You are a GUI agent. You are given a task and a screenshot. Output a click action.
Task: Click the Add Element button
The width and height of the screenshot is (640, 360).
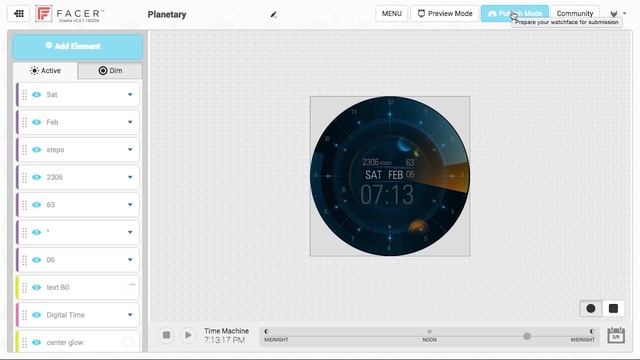(78, 46)
